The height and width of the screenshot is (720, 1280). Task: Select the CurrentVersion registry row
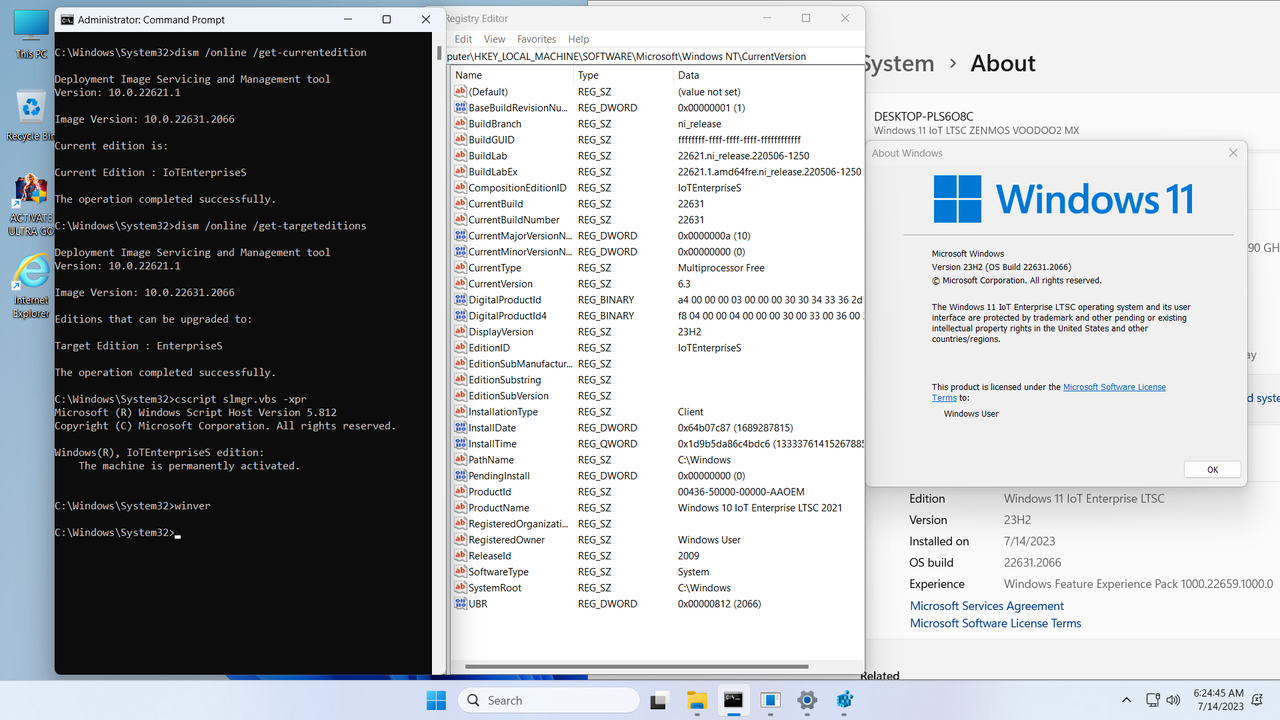tap(658, 284)
